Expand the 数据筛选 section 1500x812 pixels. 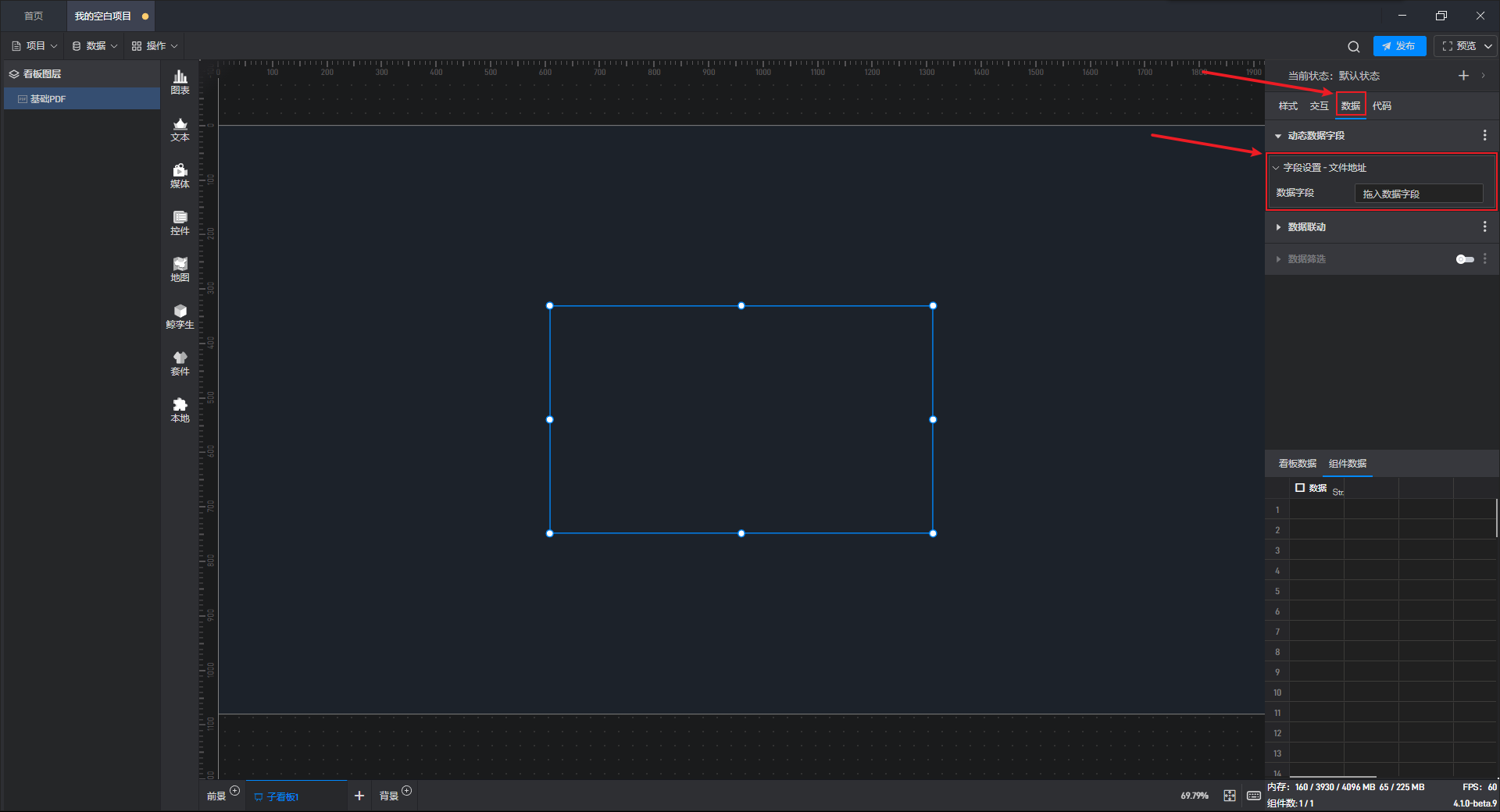(x=1278, y=259)
